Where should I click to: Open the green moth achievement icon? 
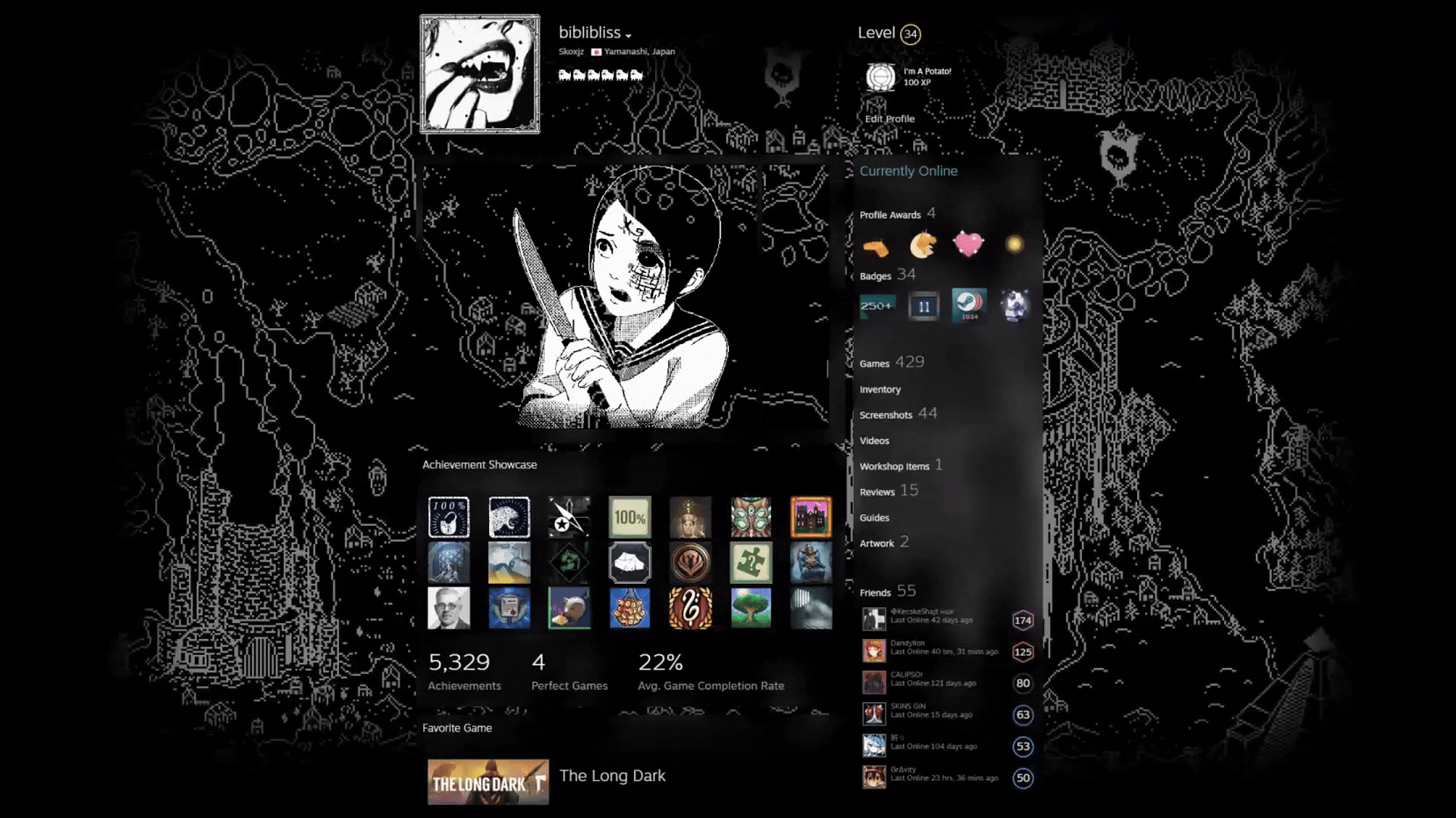tap(751, 517)
